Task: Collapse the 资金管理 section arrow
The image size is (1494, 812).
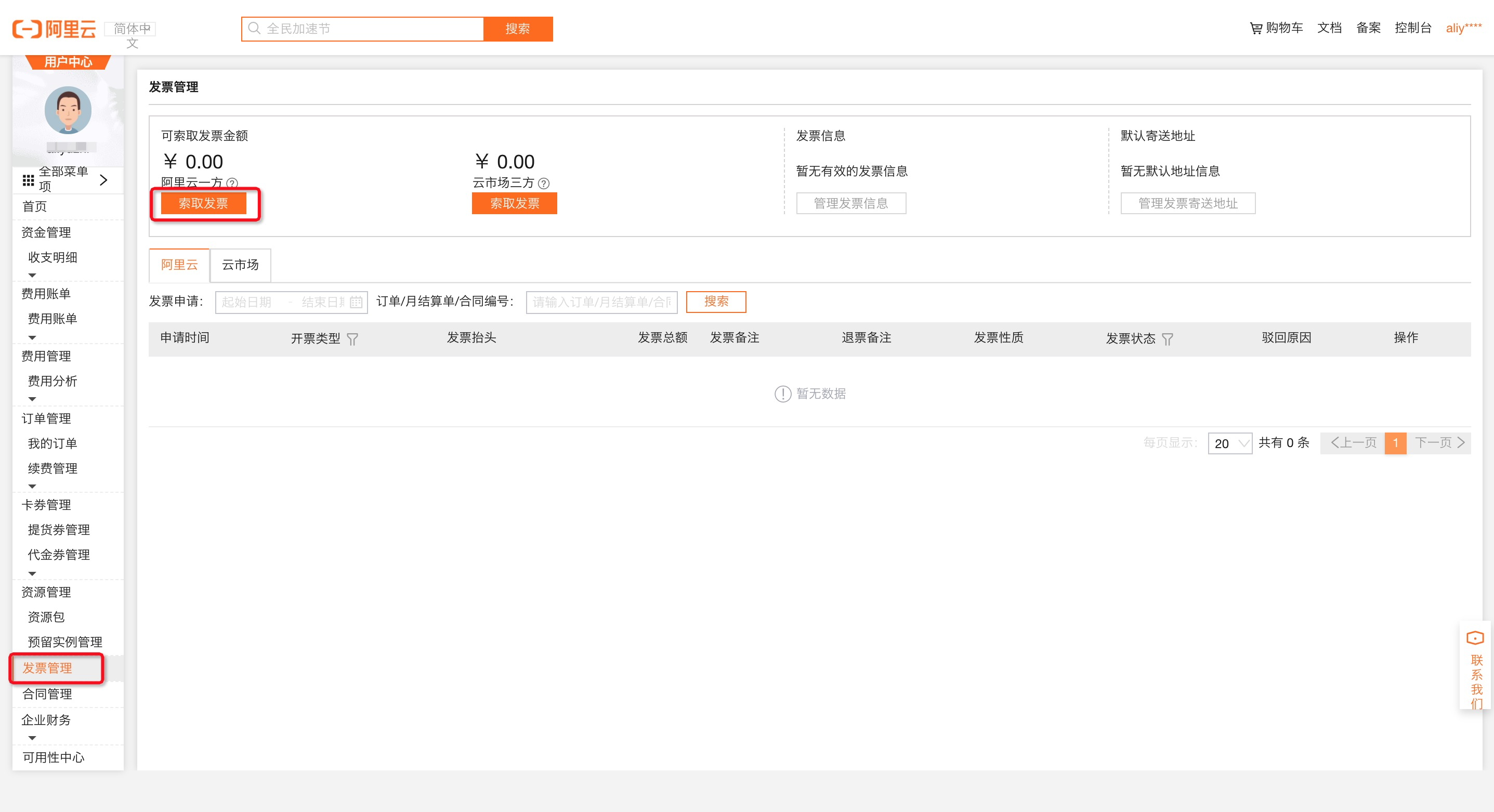Action: pos(32,275)
